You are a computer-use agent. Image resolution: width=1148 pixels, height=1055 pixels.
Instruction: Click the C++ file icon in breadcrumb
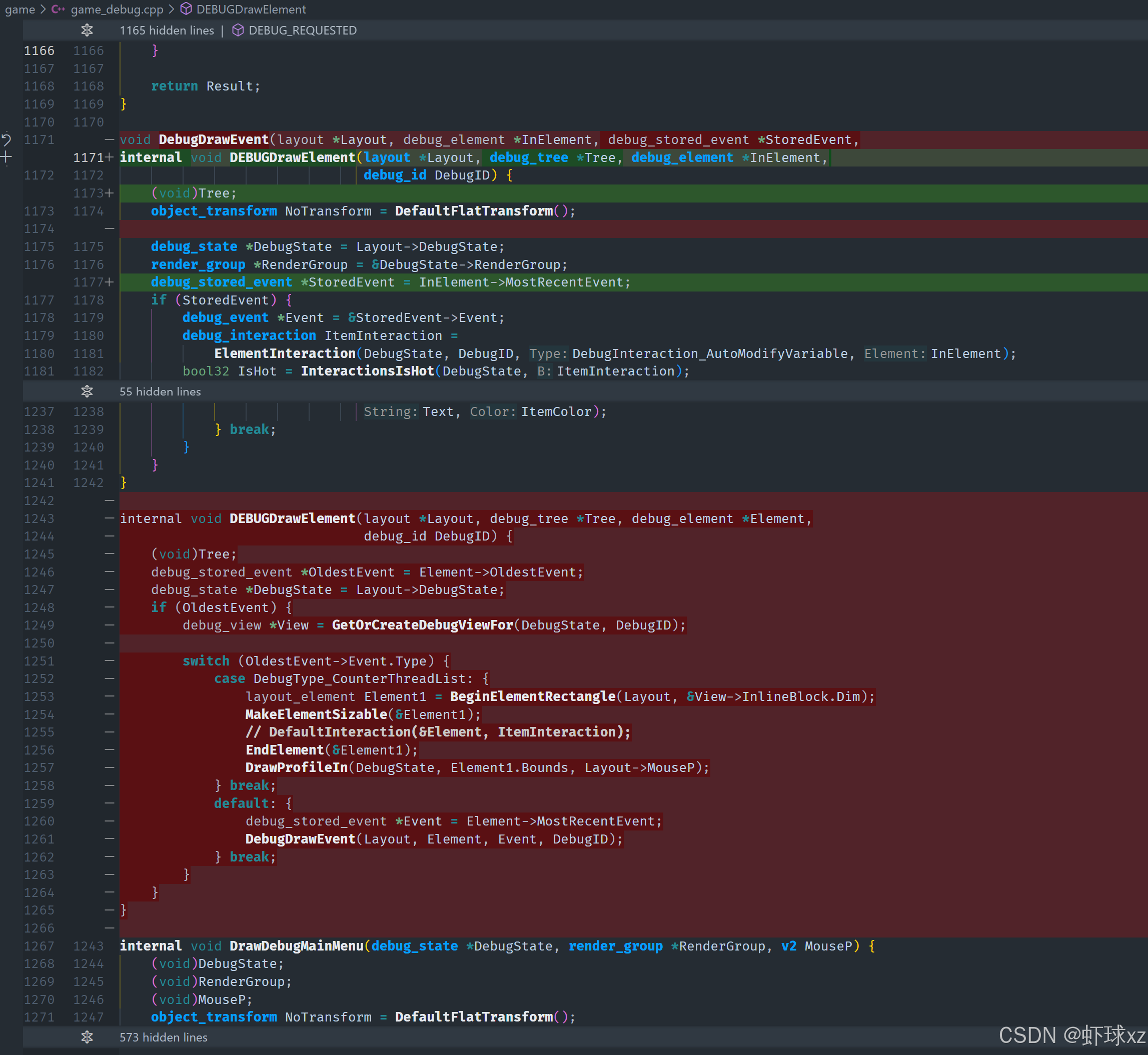pyautogui.click(x=58, y=9)
